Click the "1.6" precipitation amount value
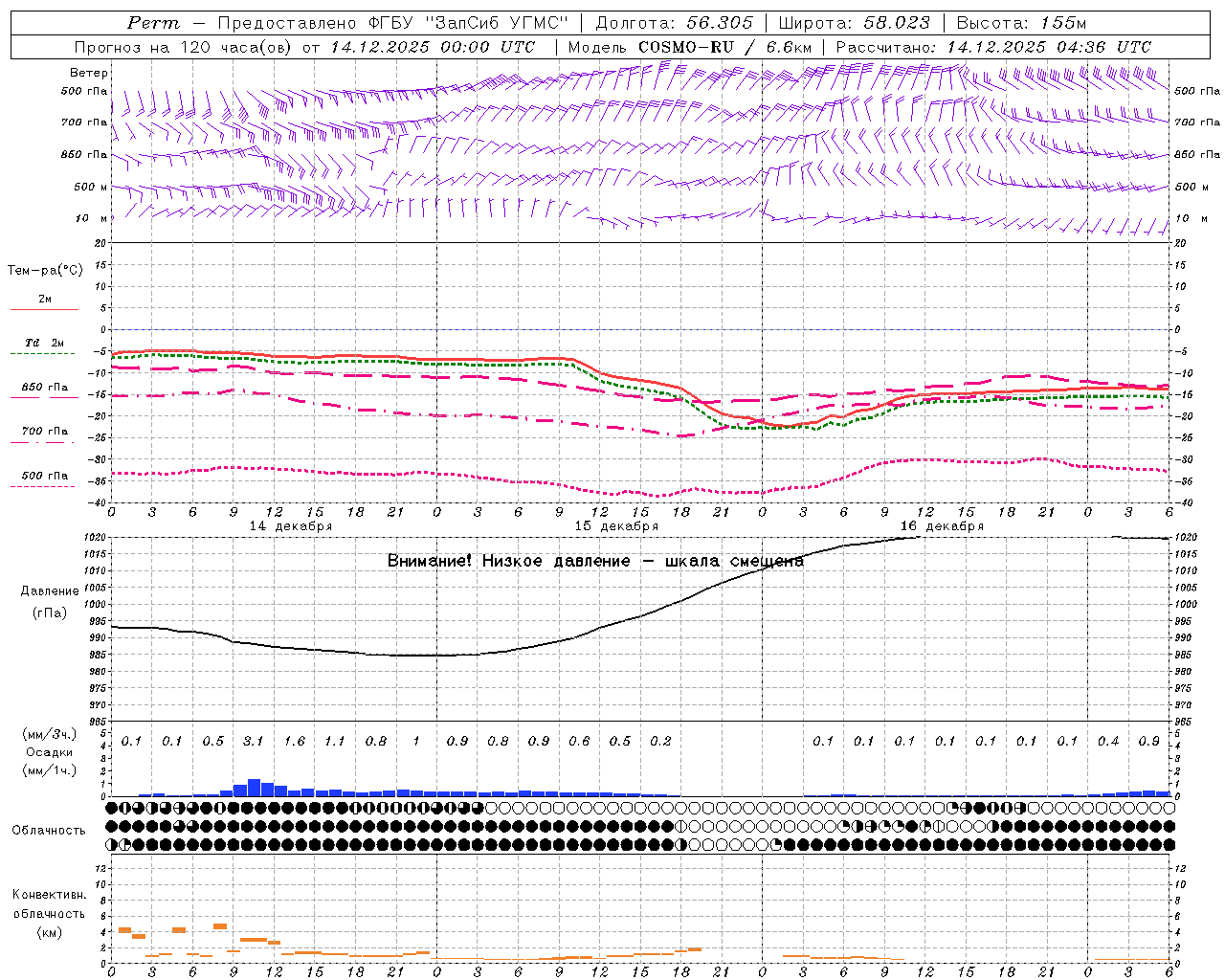The image size is (1225, 980). tap(294, 742)
